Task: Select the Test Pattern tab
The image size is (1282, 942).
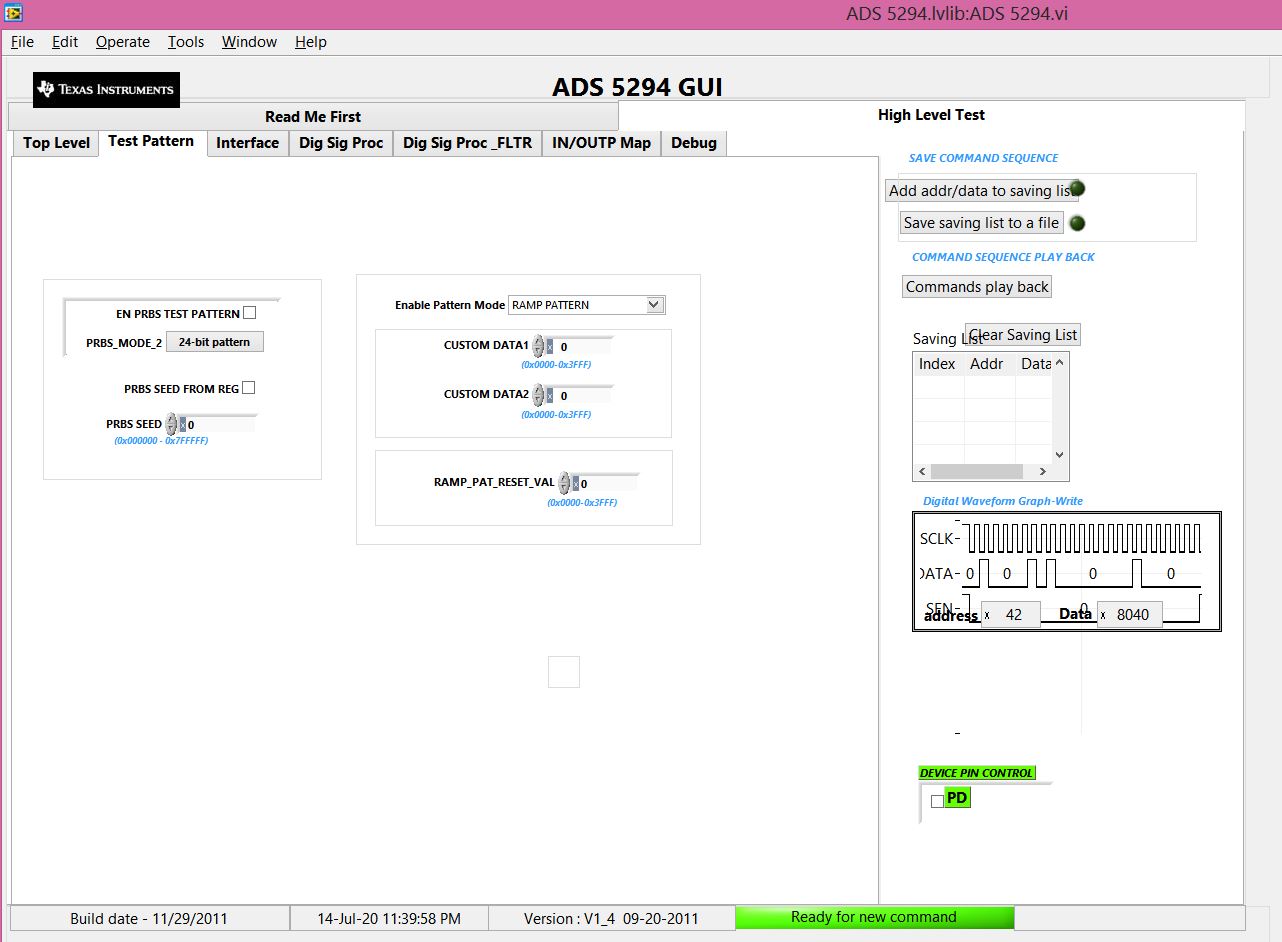Action: pyautogui.click(x=151, y=142)
